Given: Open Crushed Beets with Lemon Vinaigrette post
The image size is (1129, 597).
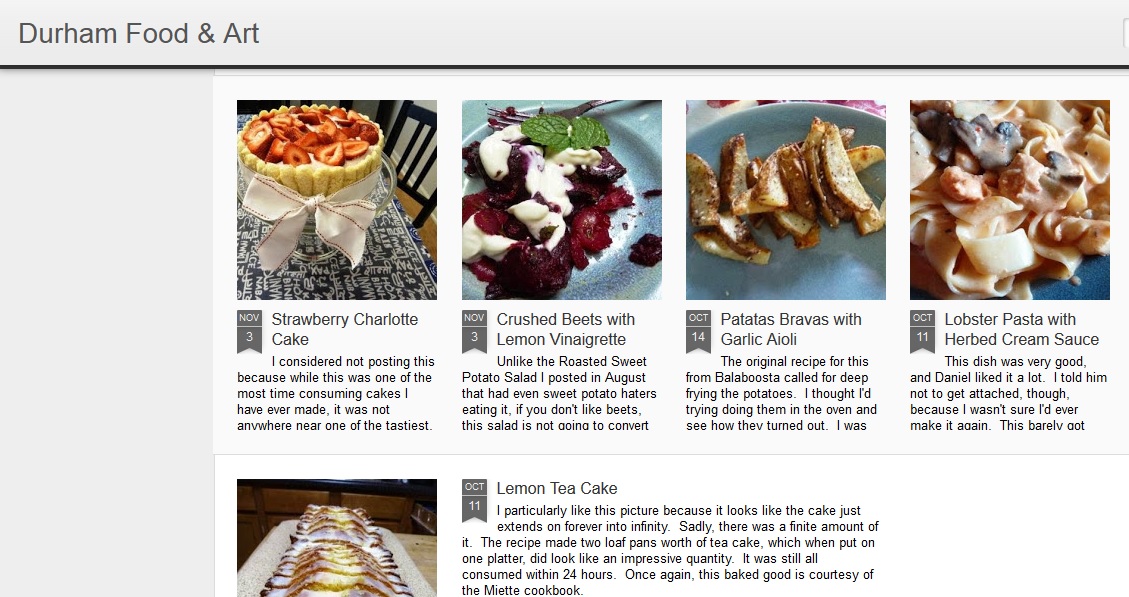Looking at the screenshot, I should click(x=566, y=329).
